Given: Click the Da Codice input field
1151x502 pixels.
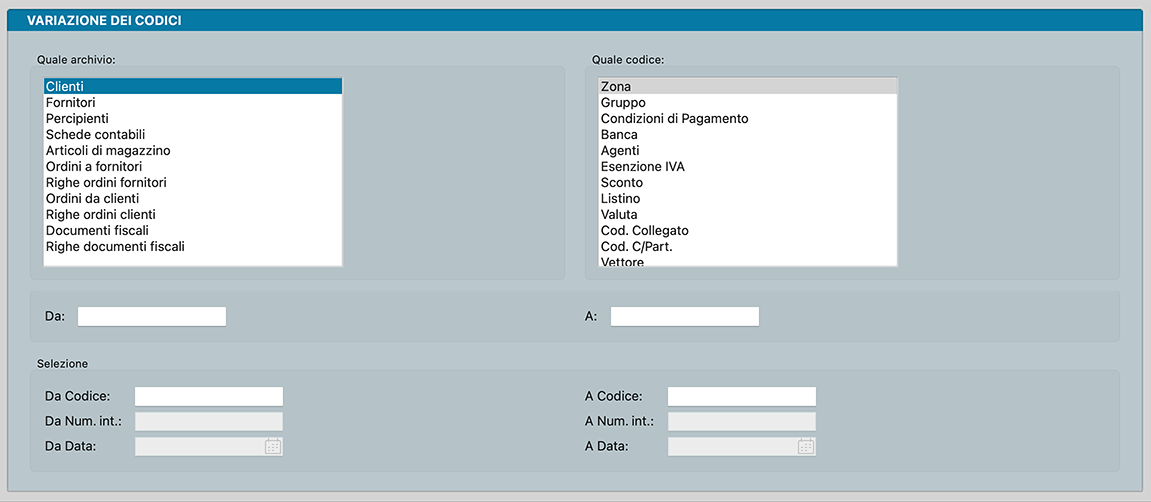Looking at the screenshot, I should coord(209,396).
